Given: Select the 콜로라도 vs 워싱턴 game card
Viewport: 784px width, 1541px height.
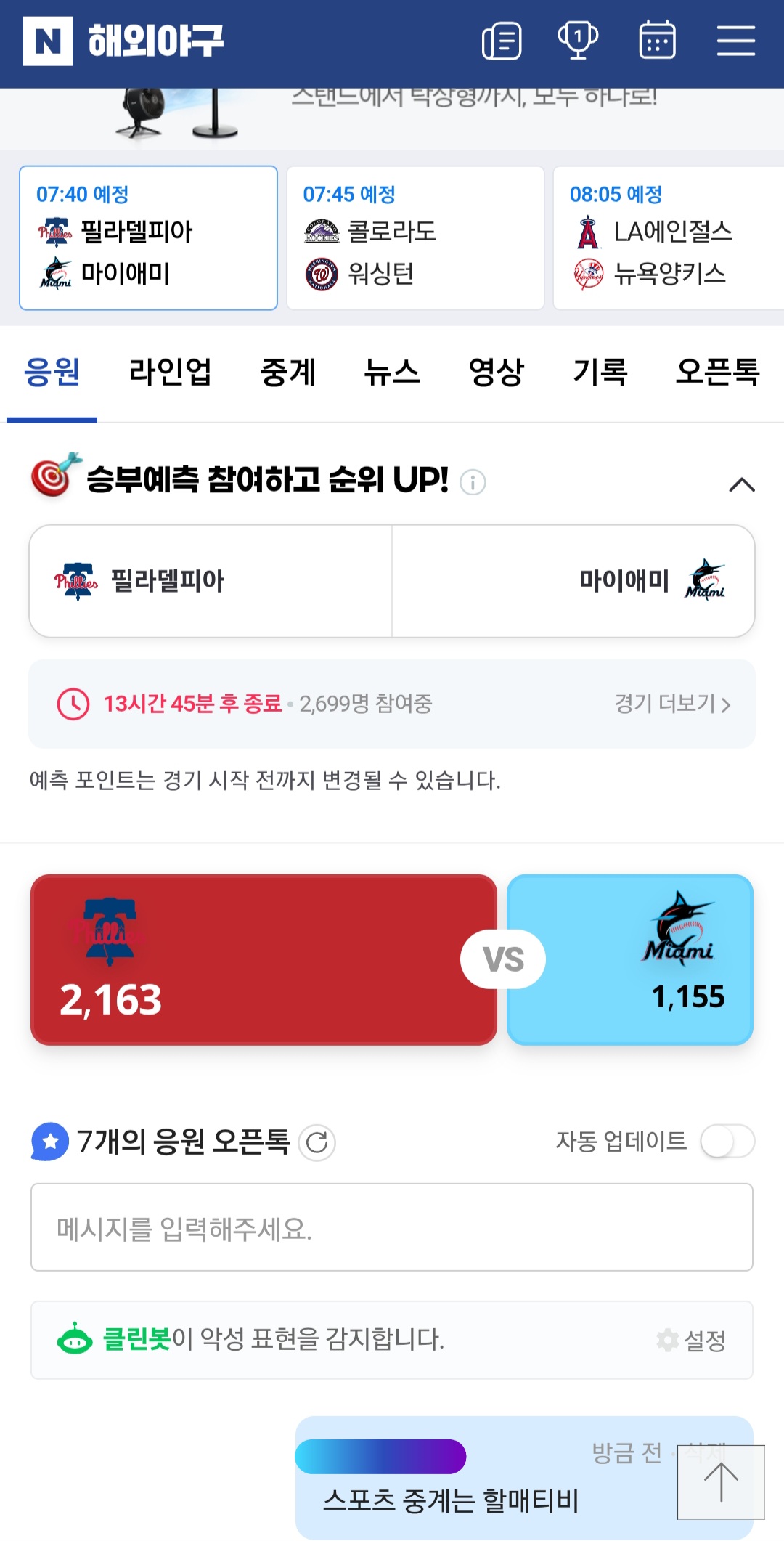Looking at the screenshot, I should point(415,238).
